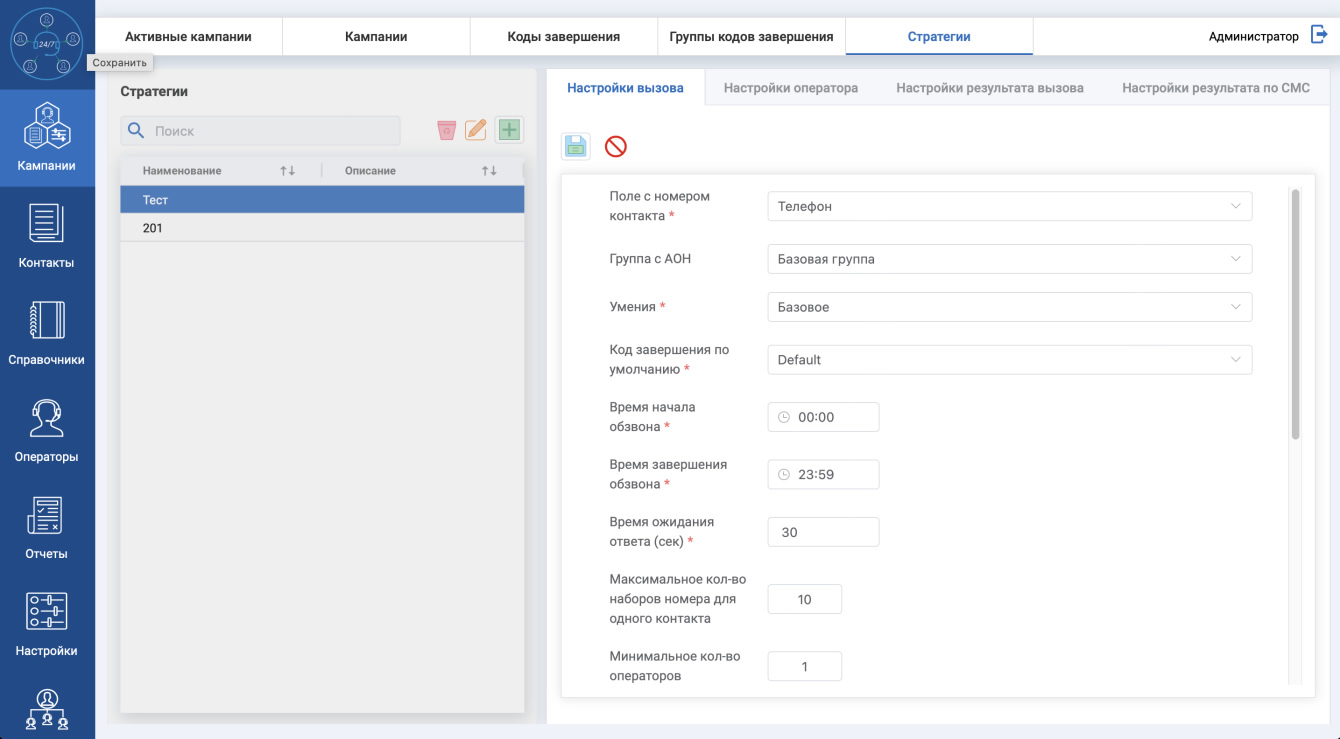This screenshot has height=739, width=1340.
Task: Click the pencil edit strategy icon
Action: pyautogui.click(x=477, y=130)
